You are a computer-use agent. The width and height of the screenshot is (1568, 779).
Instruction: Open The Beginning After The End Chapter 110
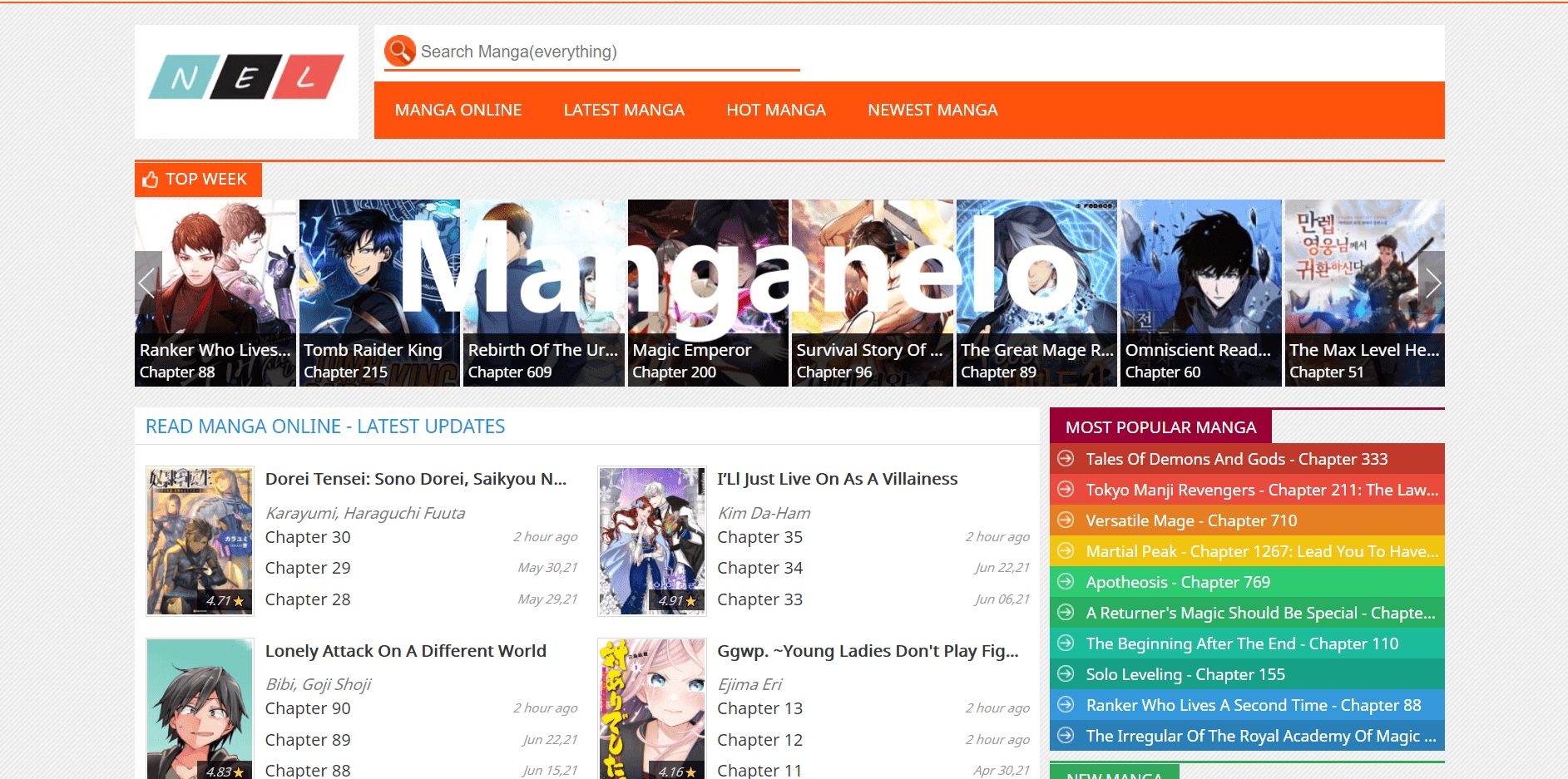pos(1242,643)
